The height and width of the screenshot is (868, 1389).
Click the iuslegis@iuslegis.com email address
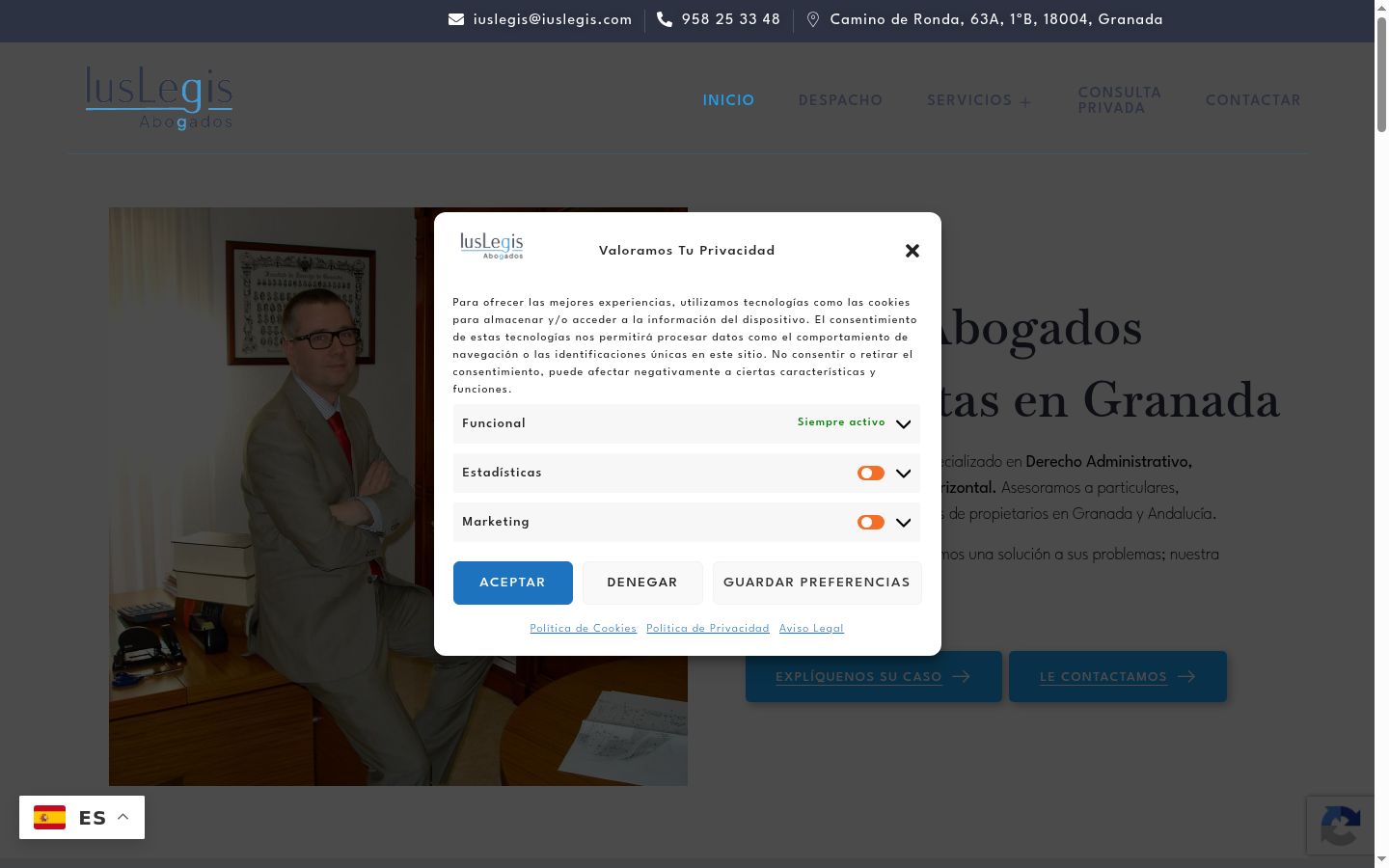[x=553, y=19]
